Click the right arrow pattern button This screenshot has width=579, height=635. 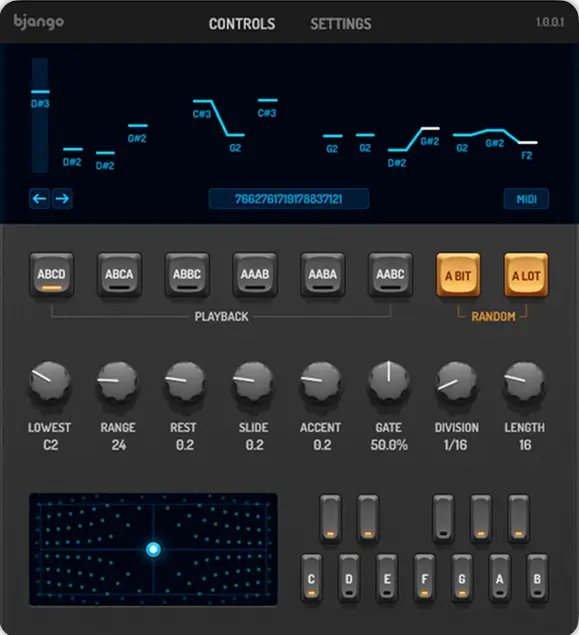coord(62,198)
